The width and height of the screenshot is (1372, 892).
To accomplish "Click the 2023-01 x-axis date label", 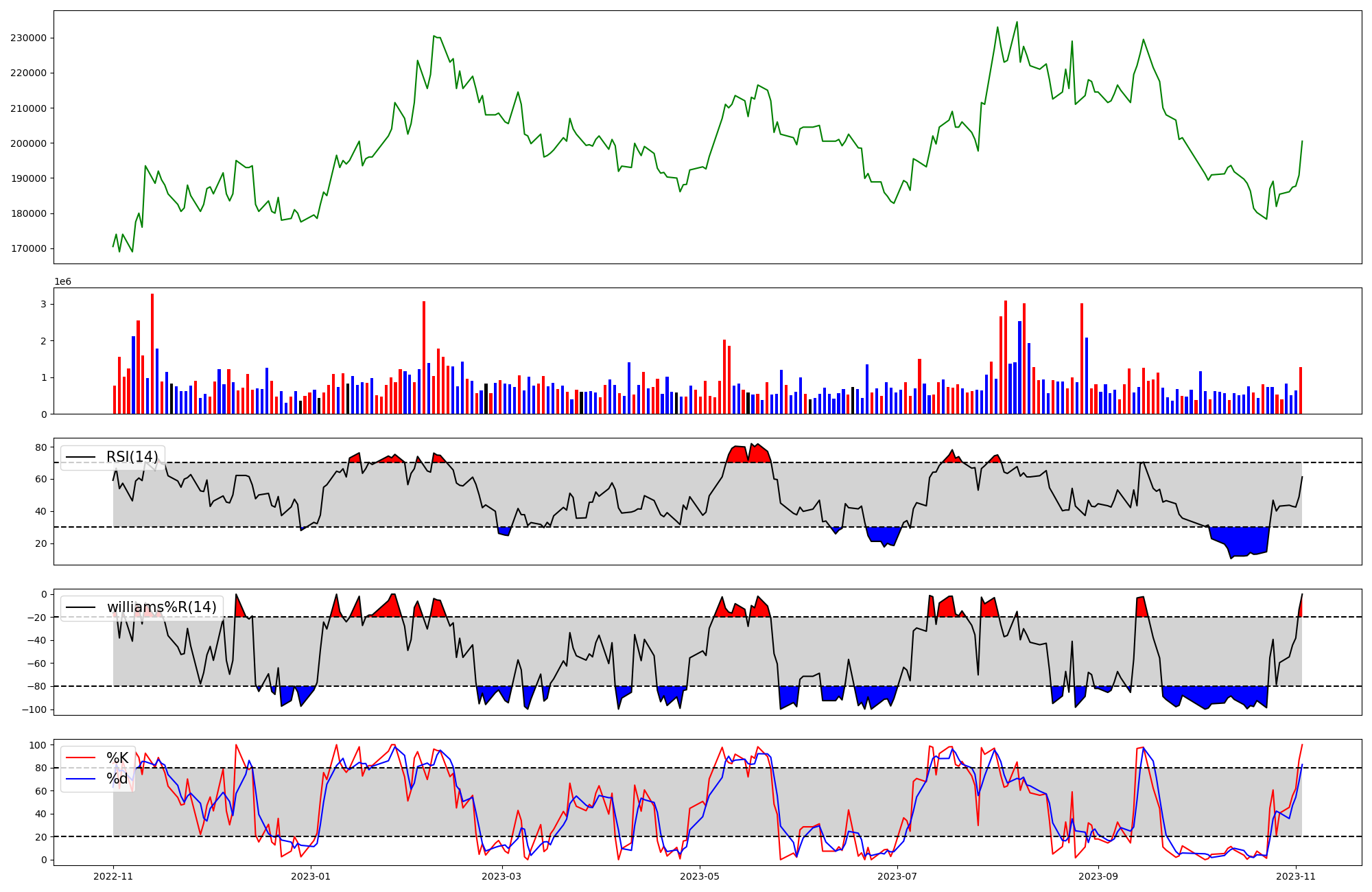I will (x=311, y=876).
